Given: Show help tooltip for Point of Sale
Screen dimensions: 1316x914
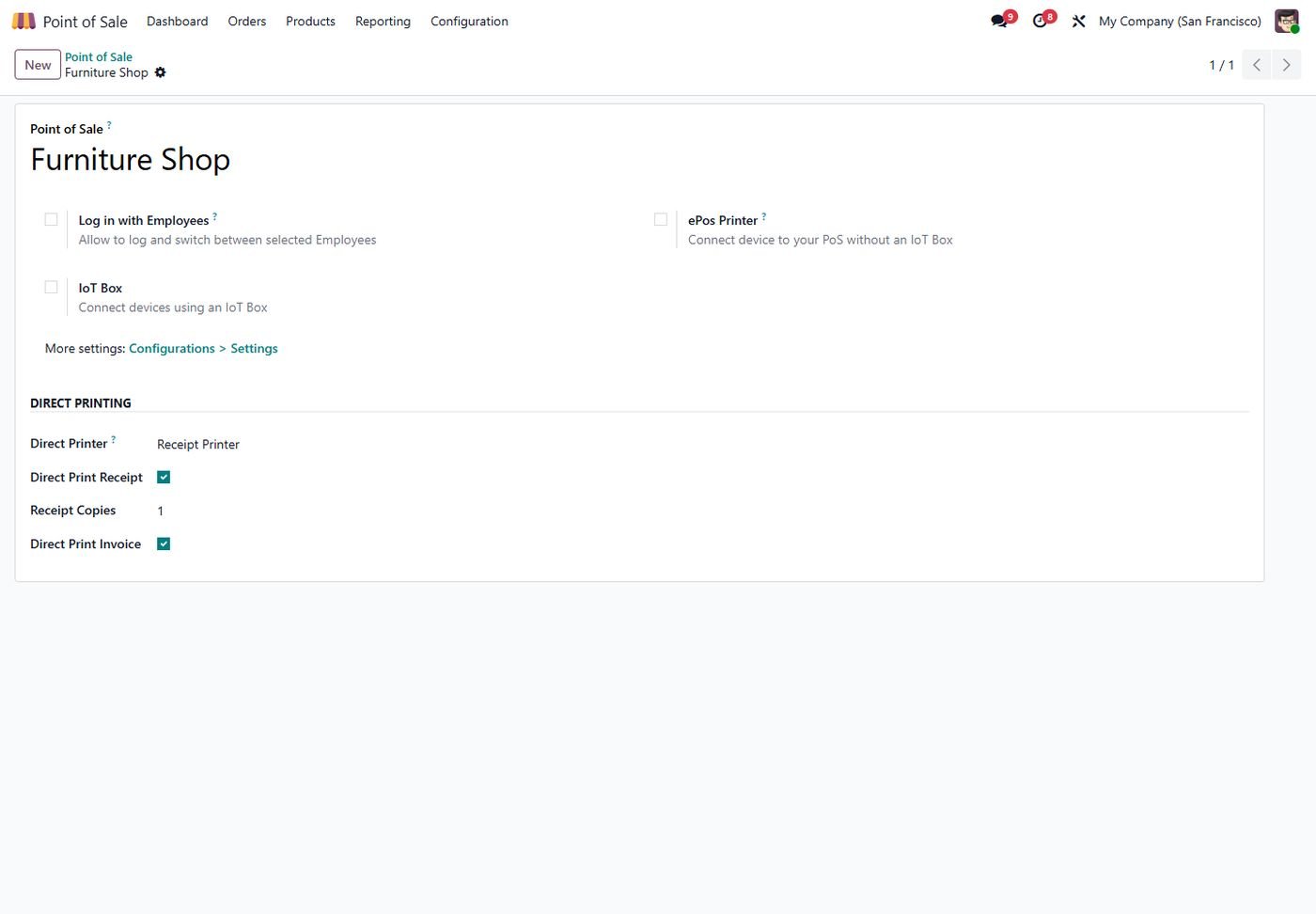Looking at the screenshot, I should click(x=109, y=125).
